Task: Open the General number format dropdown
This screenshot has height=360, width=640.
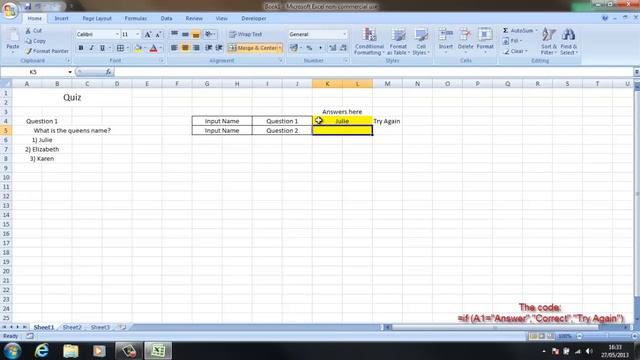Action: [345, 34]
